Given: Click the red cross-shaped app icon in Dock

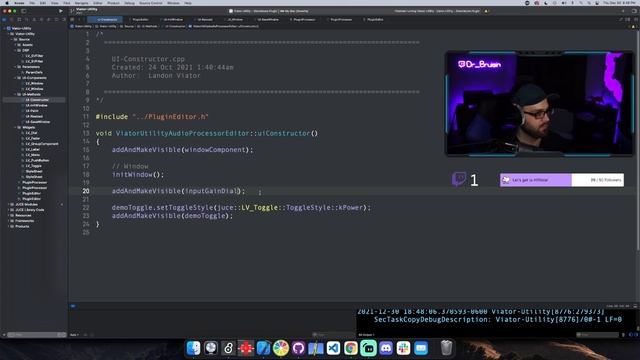Looking at the screenshot, I should (x=246, y=348).
